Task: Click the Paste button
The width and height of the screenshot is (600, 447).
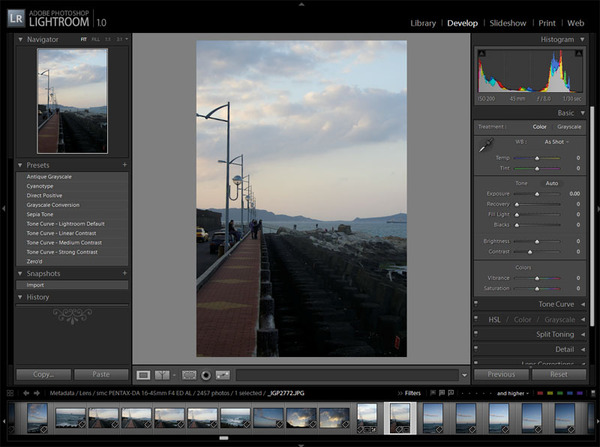Action: 101,374
